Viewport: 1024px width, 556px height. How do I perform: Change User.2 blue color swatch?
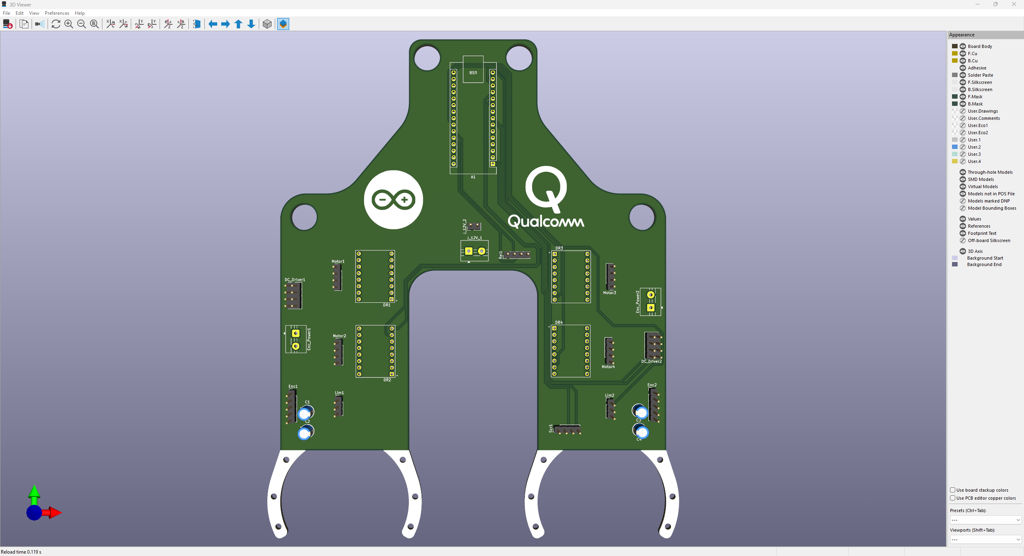(955, 147)
